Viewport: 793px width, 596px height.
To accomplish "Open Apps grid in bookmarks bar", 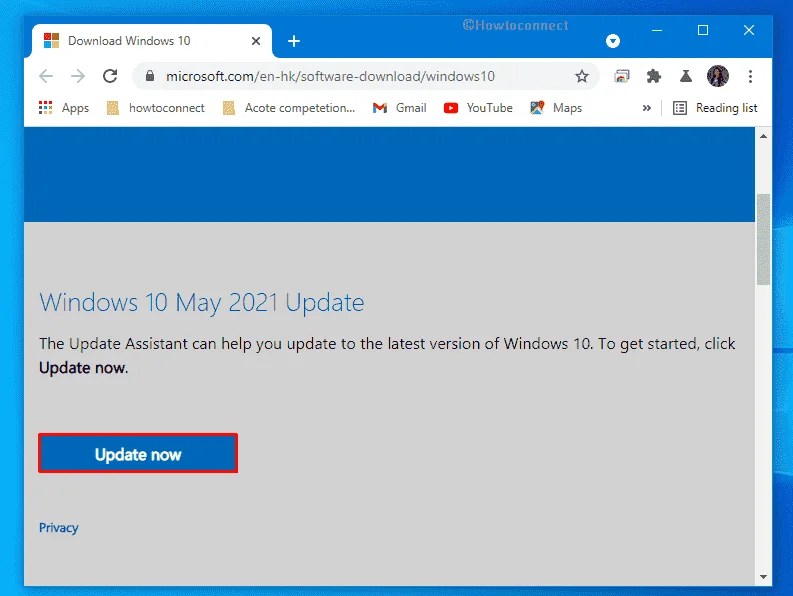I will (64, 108).
